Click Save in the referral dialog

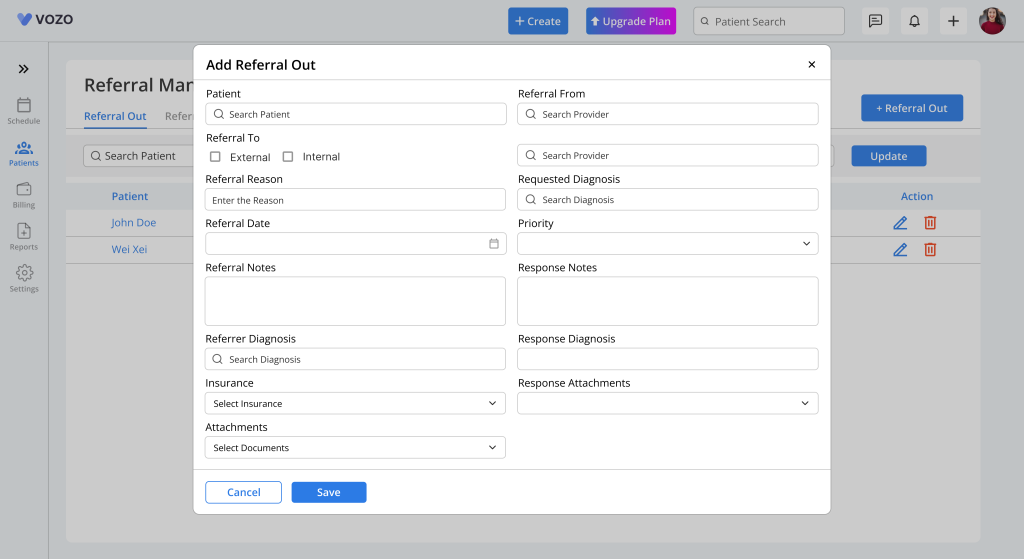[328, 492]
